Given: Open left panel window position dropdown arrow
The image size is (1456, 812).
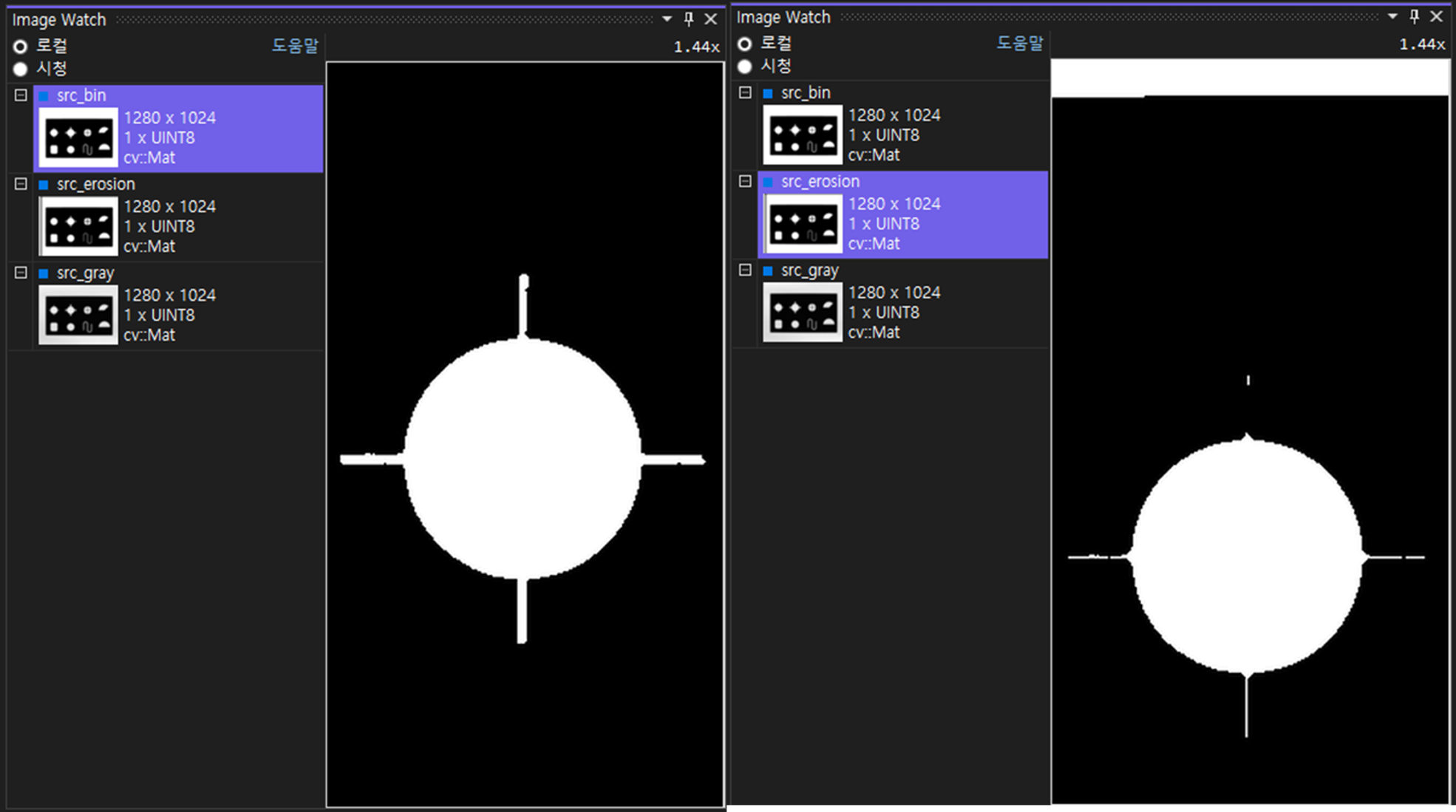Looking at the screenshot, I should (667, 19).
